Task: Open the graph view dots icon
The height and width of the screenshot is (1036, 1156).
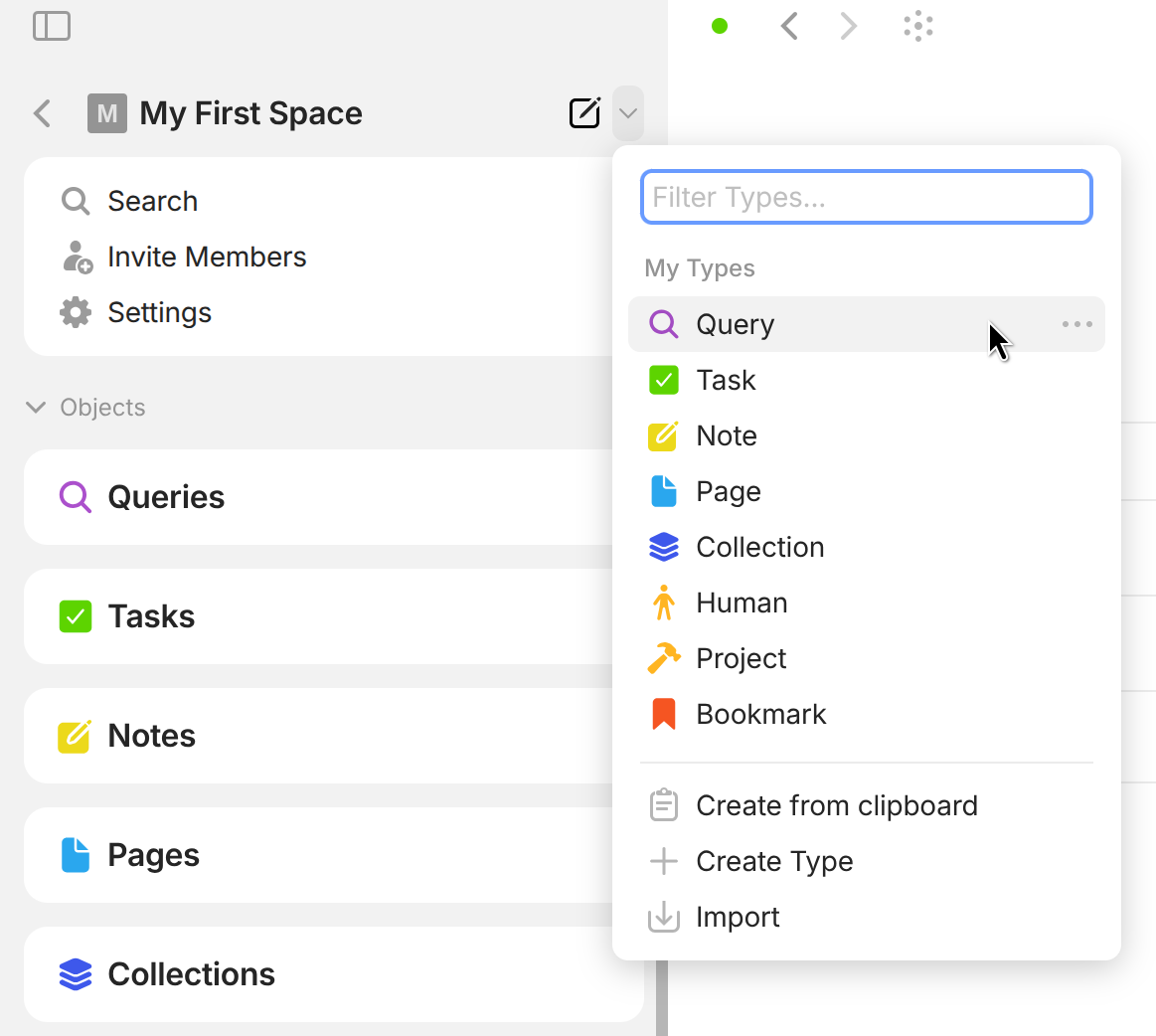Action: (x=918, y=27)
